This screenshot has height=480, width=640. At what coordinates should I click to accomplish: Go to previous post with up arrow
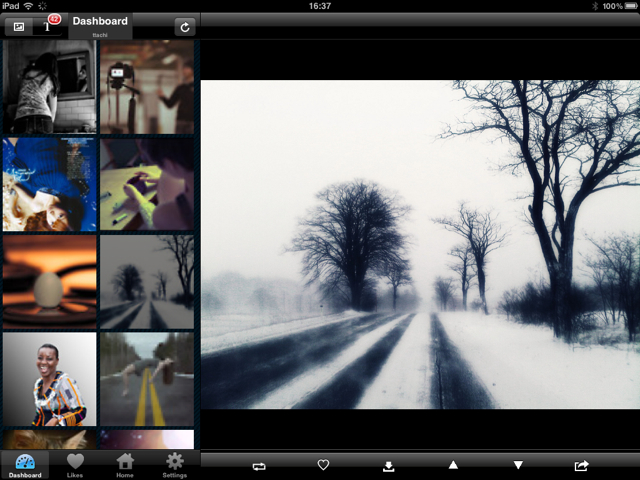[453, 466]
